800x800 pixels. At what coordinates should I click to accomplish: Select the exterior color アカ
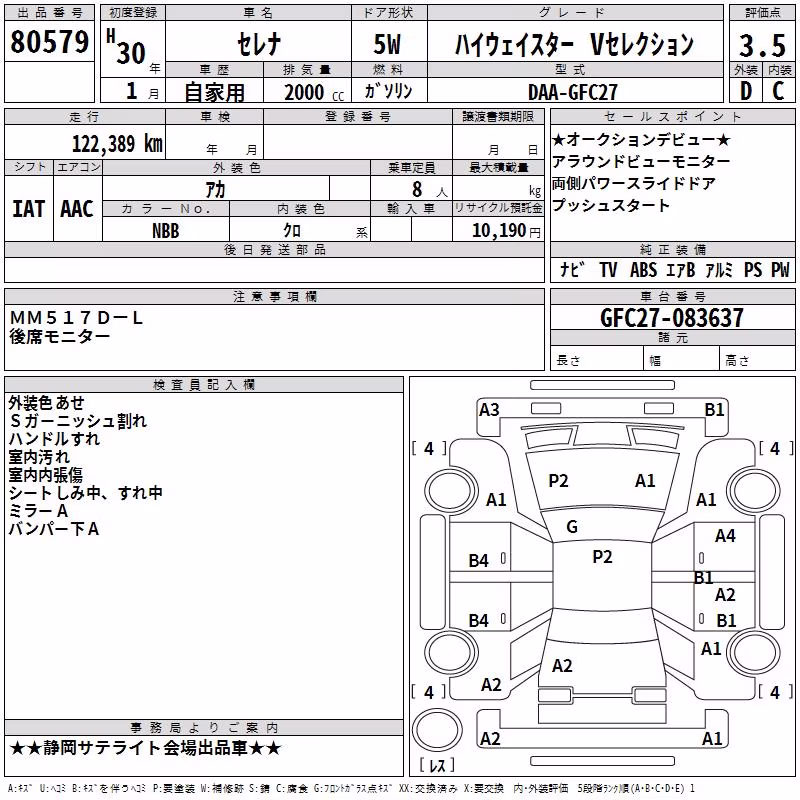tap(215, 189)
